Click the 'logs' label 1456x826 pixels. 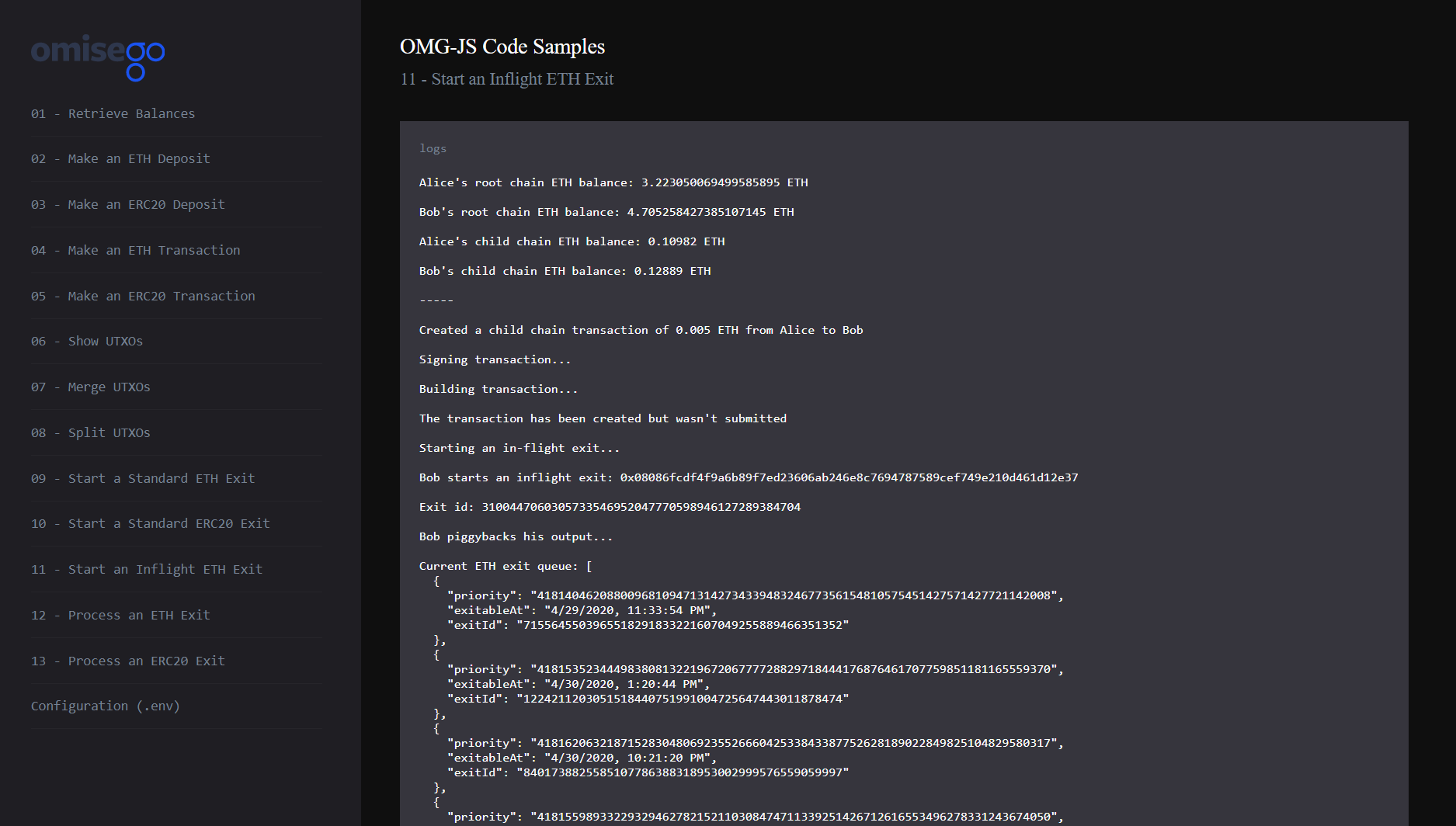(433, 148)
